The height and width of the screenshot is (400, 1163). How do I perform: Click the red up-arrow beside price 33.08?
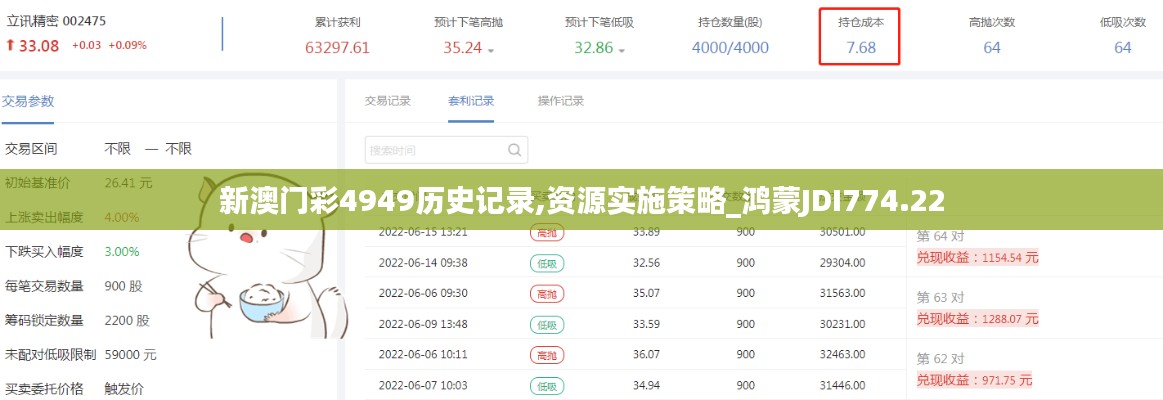point(9,45)
